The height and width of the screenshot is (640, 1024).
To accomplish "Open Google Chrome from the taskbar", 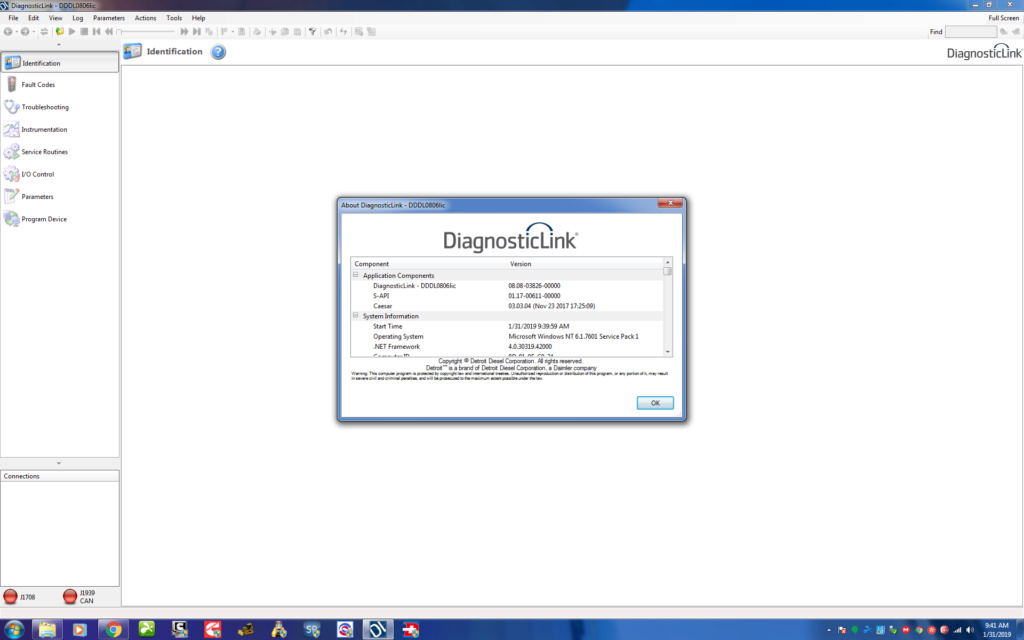I will point(114,630).
